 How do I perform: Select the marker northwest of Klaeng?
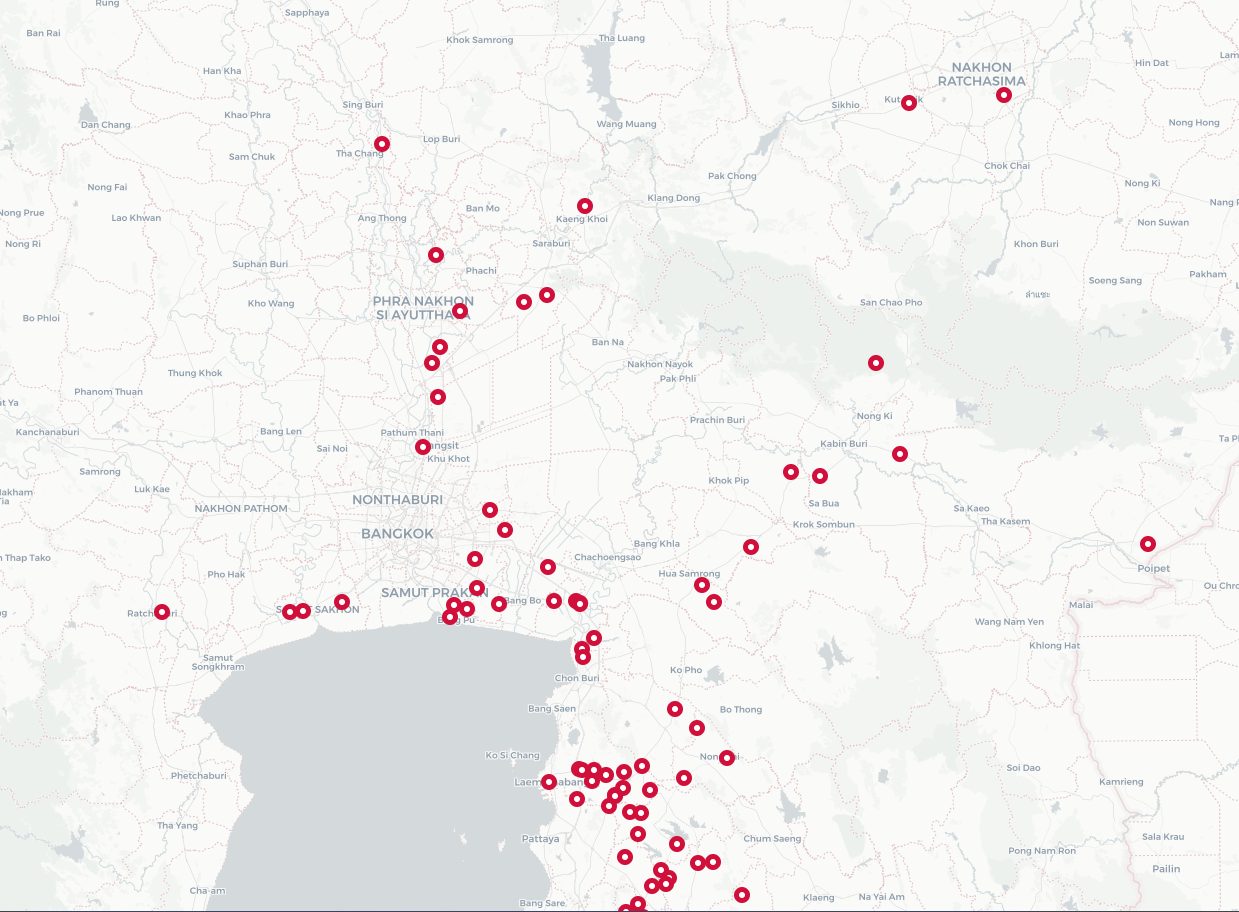click(742, 895)
